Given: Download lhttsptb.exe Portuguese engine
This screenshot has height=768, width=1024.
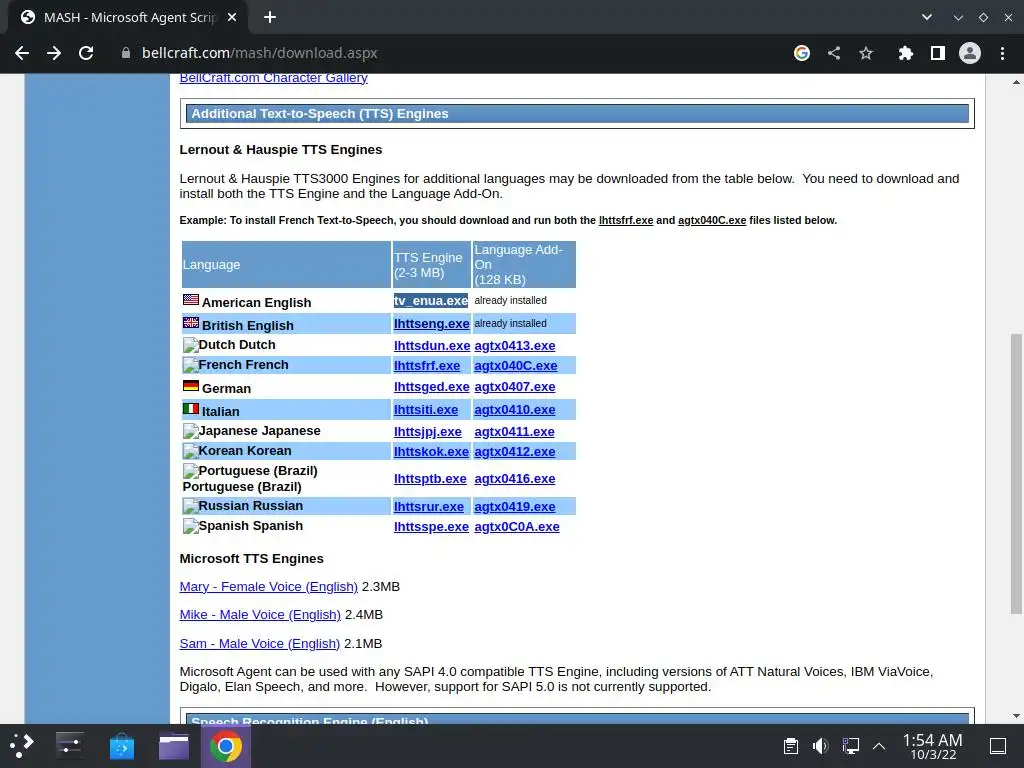Looking at the screenshot, I should 430,479.
